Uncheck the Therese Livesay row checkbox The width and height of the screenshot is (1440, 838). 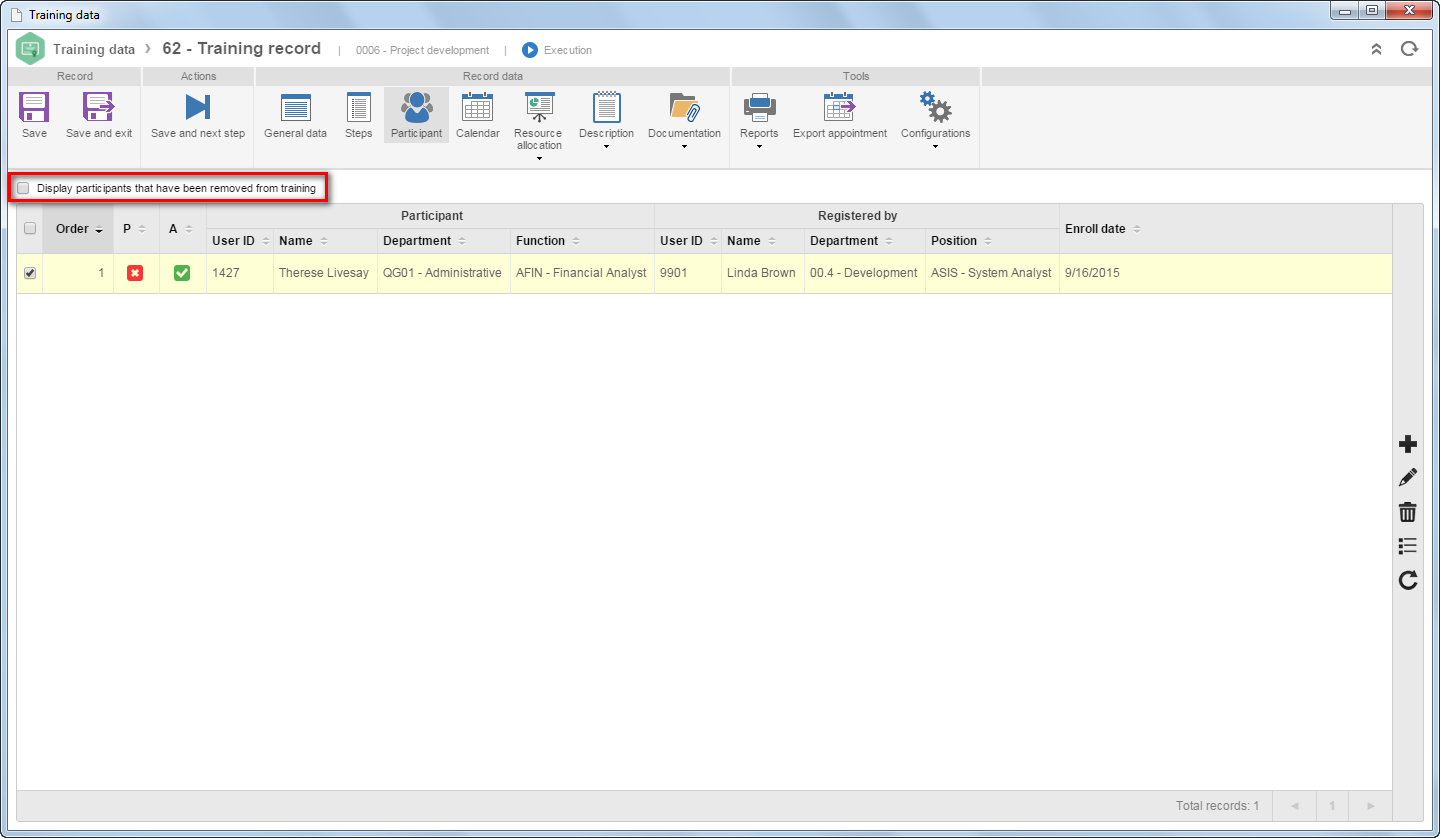(x=30, y=273)
